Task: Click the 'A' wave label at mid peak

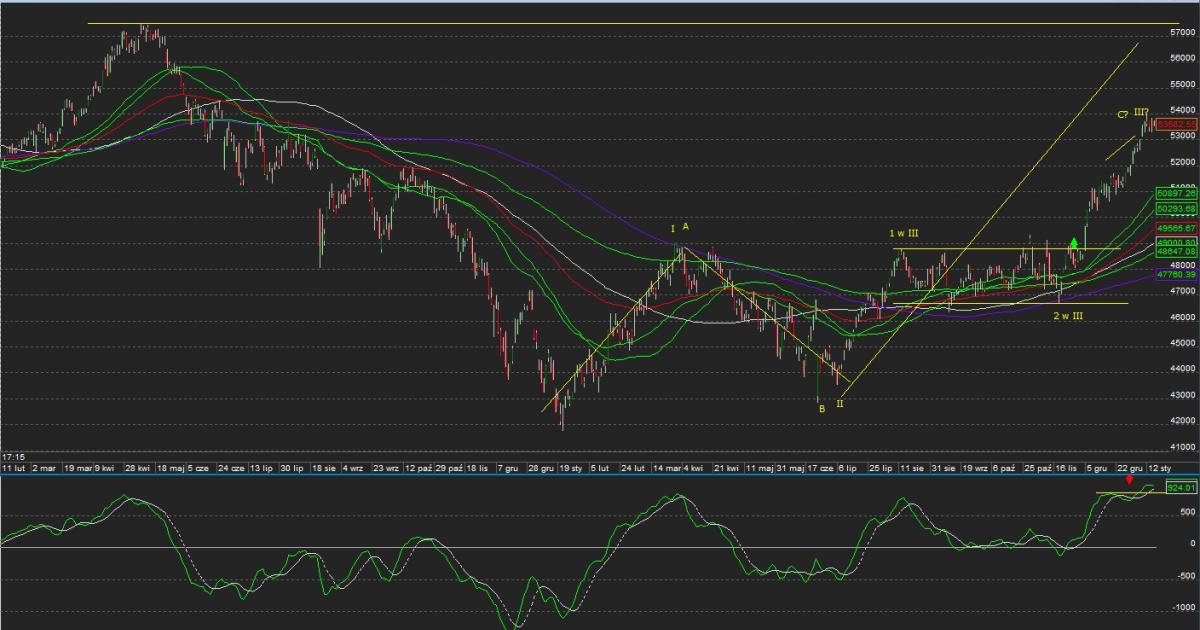Action: click(686, 227)
